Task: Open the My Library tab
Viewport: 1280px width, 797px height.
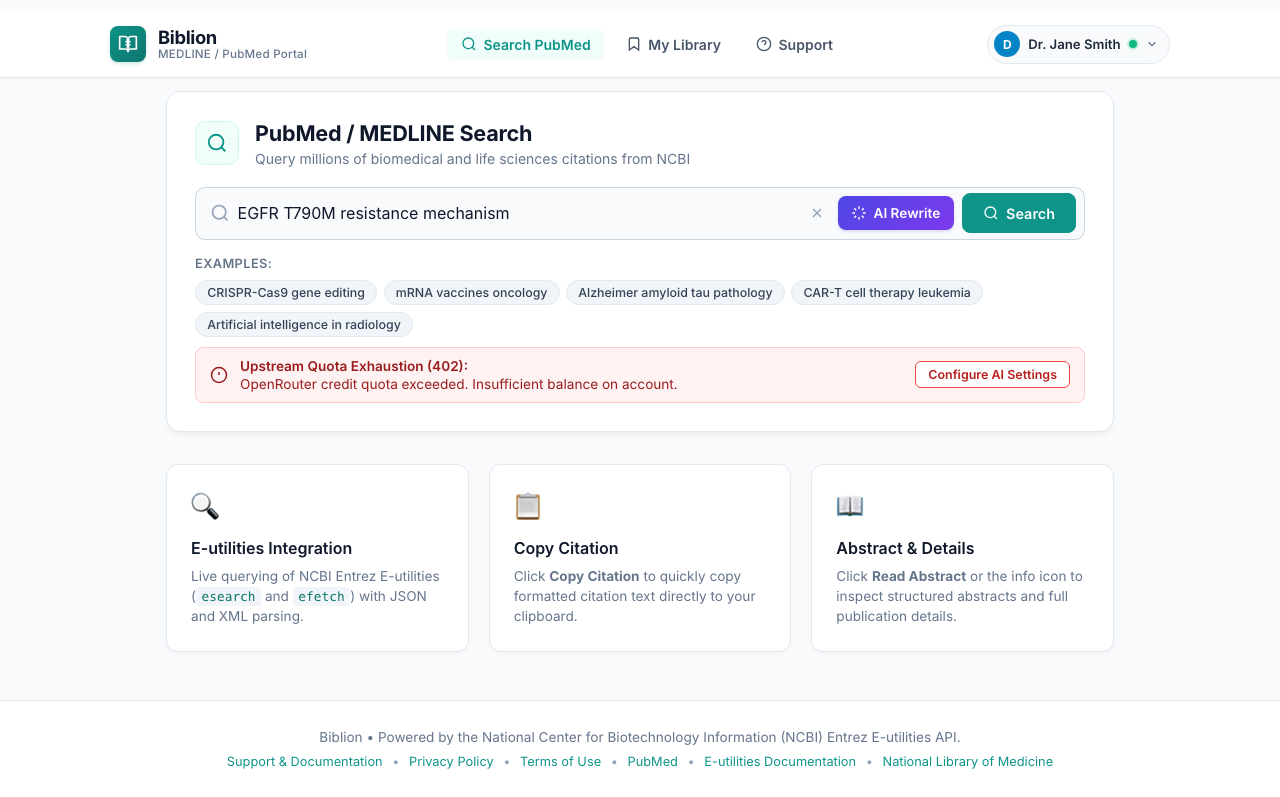Action: pyautogui.click(x=673, y=44)
